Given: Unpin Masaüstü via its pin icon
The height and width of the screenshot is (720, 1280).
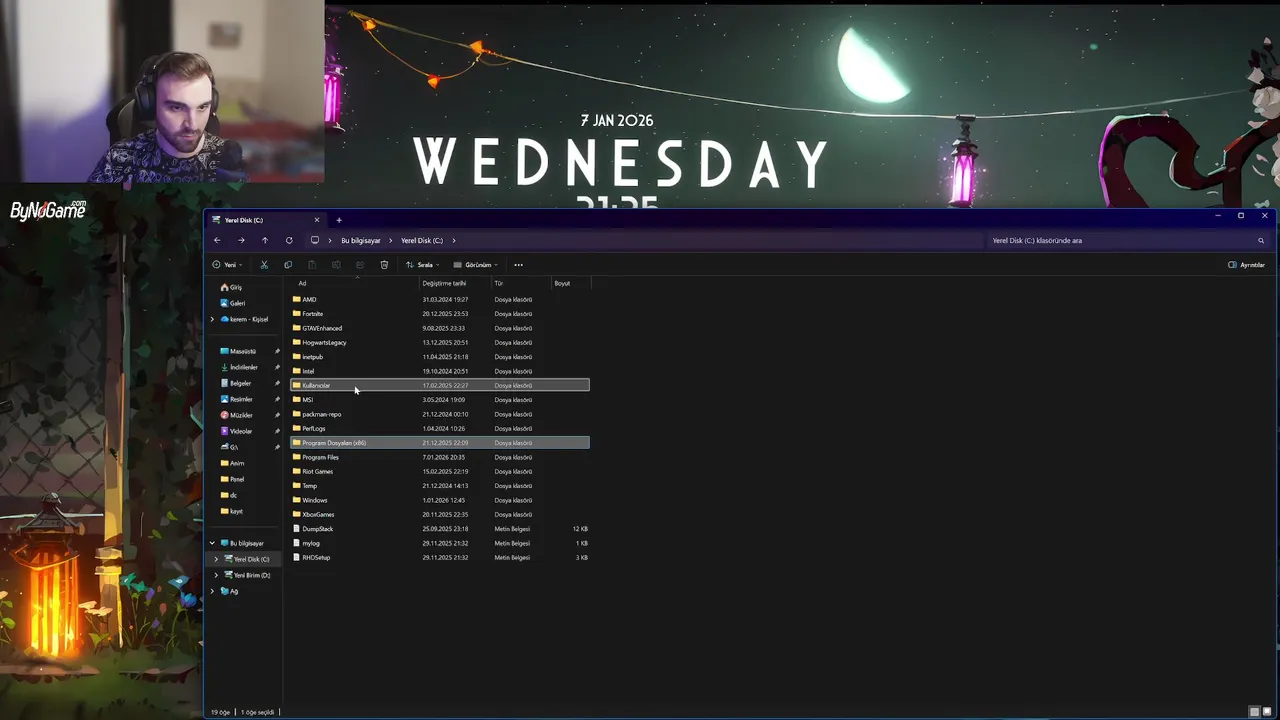Looking at the screenshot, I should 277,351.
